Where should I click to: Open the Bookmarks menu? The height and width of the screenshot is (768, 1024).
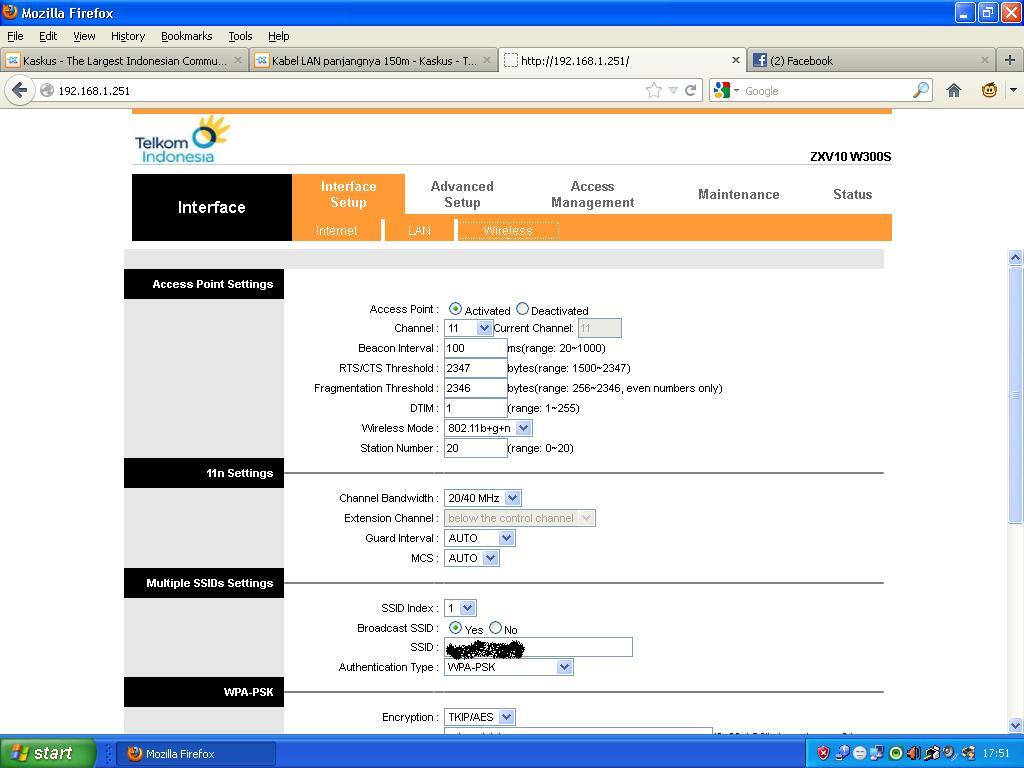[186, 36]
